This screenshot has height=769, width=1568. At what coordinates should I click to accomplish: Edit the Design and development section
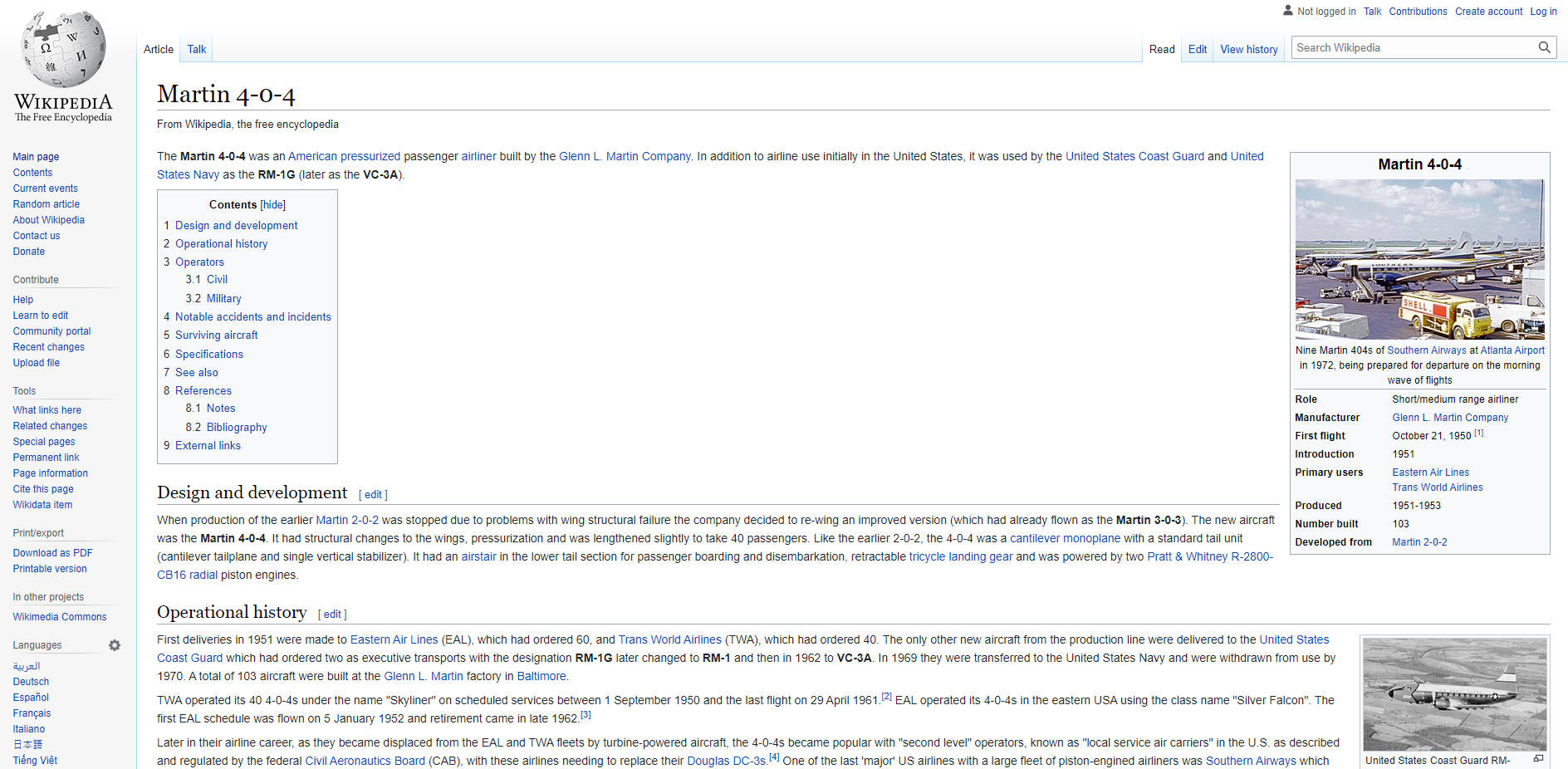[x=373, y=495]
